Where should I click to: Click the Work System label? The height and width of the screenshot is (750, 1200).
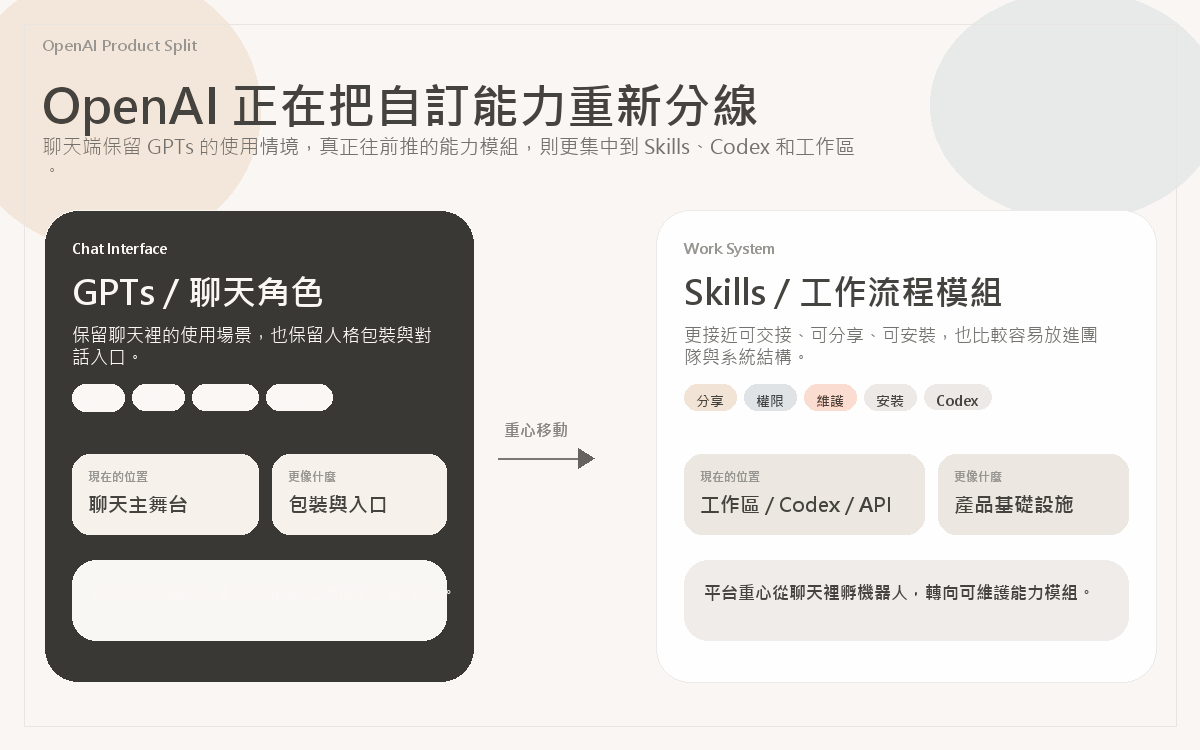[x=729, y=249]
